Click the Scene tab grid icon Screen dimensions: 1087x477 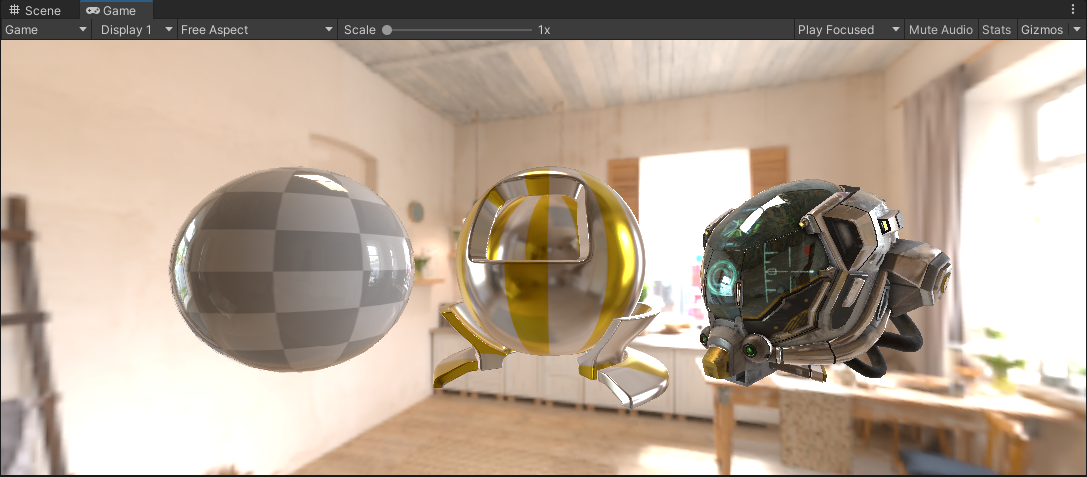[x=14, y=10]
